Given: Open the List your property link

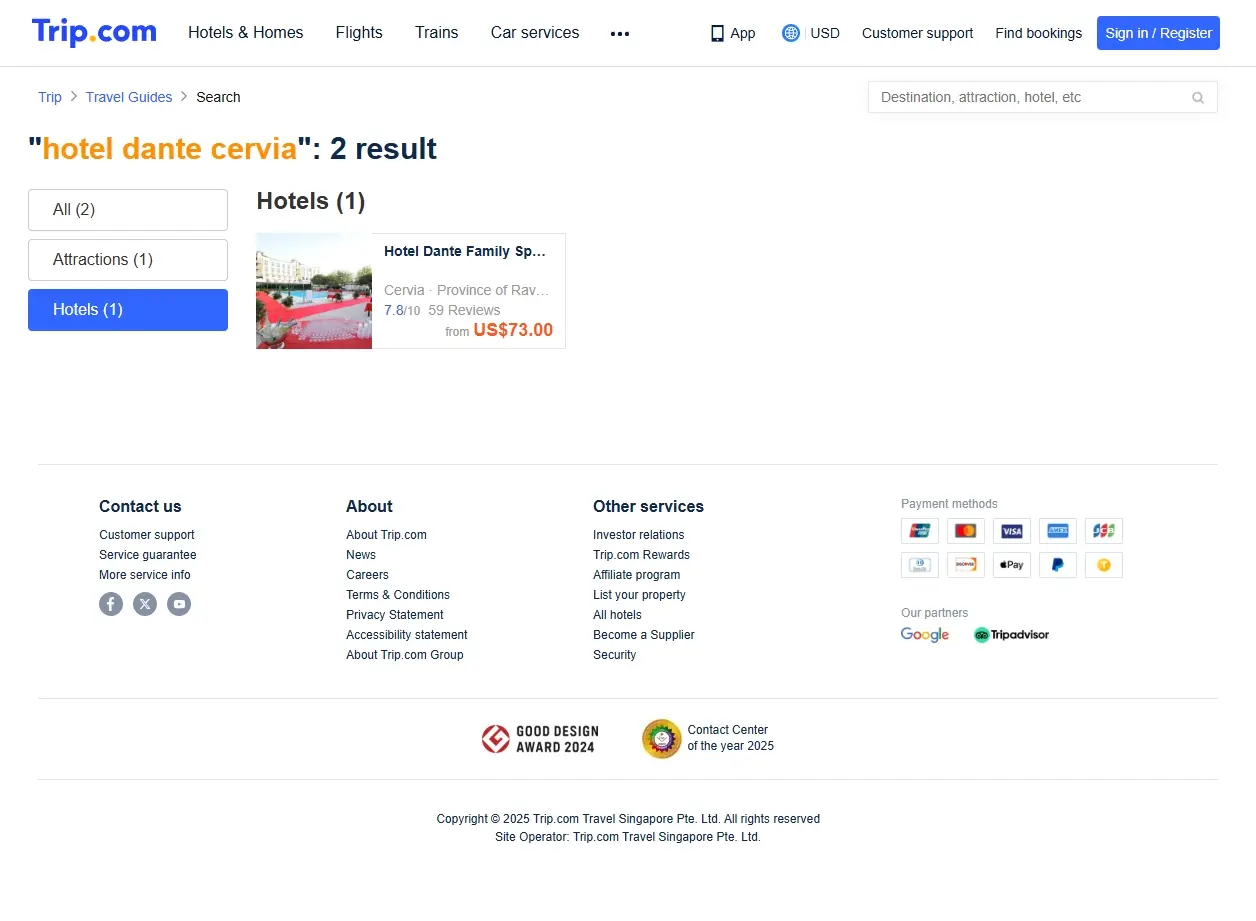Looking at the screenshot, I should (x=639, y=595).
